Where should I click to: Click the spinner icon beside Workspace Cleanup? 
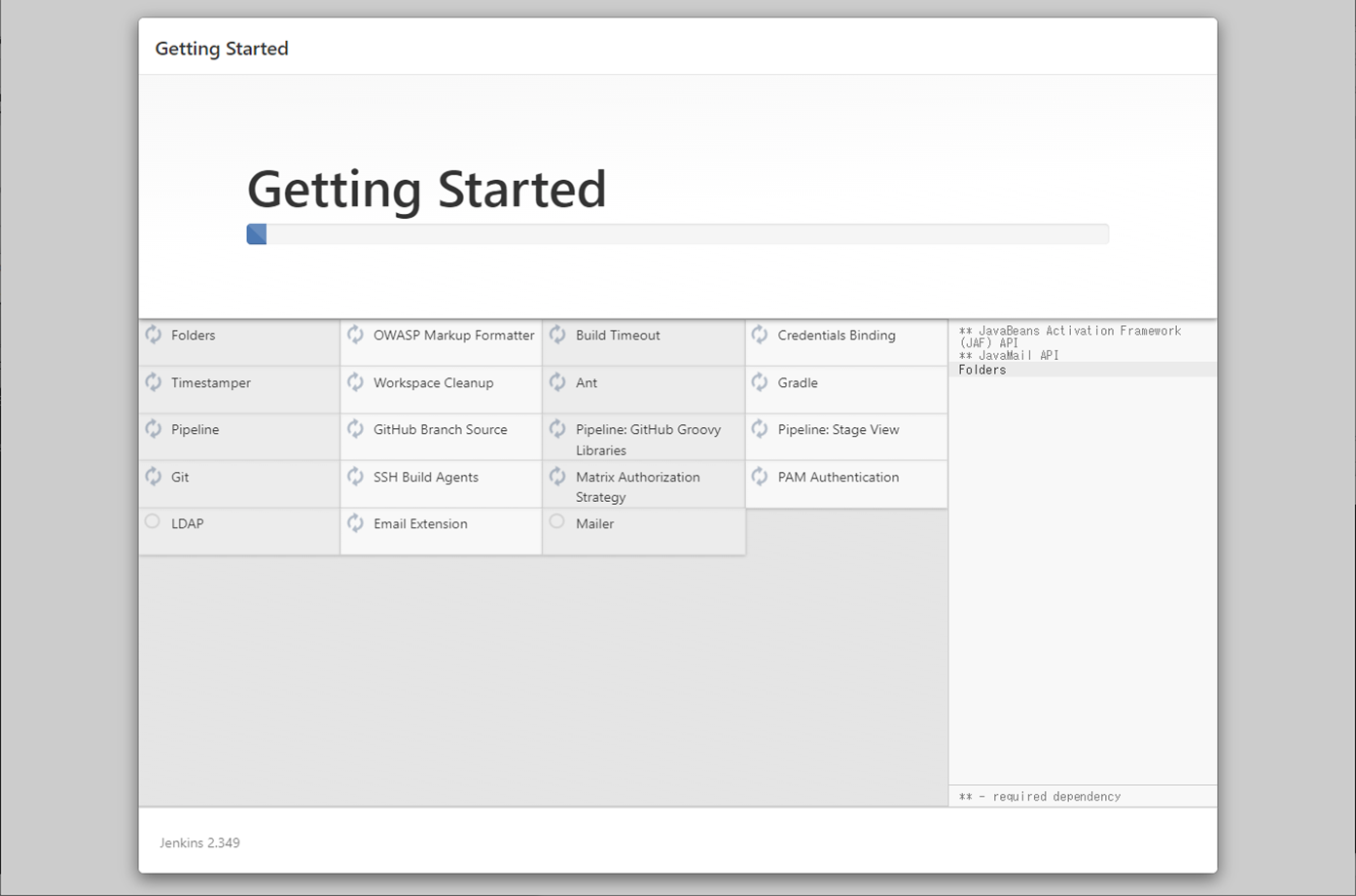point(356,382)
